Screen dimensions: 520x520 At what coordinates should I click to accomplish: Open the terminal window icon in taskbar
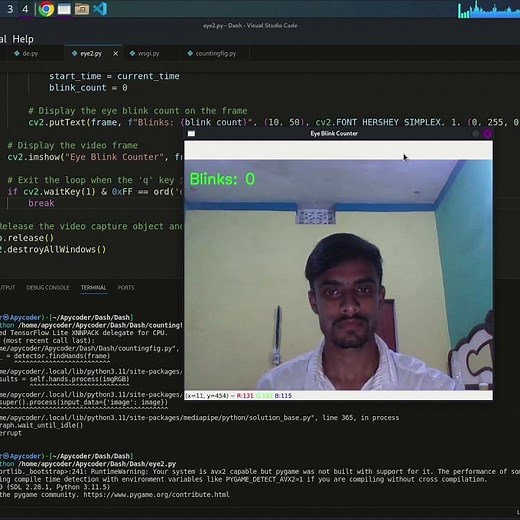pyautogui.click(x=64, y=9)
